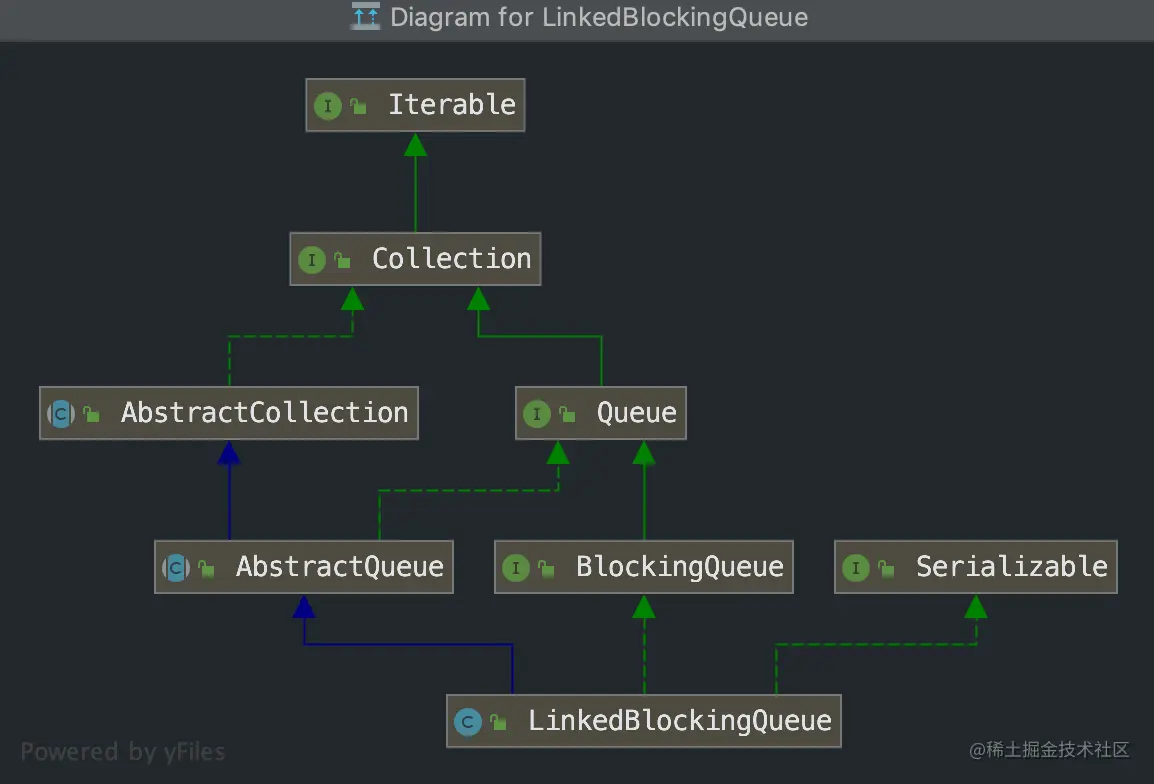Viewport: 1154px width, 784px height.
Task: Select the BlockingQueue node label
Action: click(680, 566)
